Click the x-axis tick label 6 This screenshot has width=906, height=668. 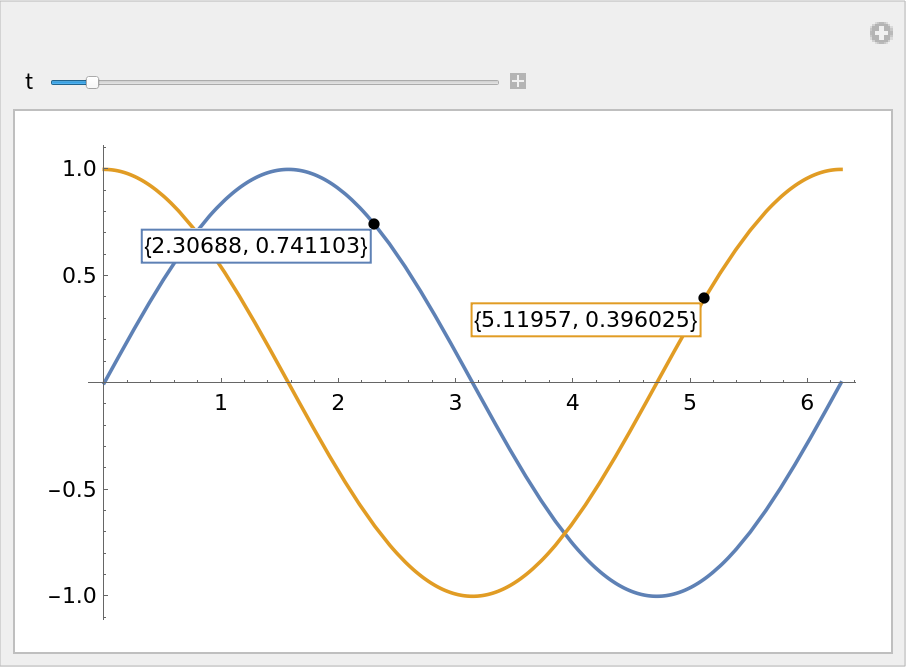coord(806,403)
